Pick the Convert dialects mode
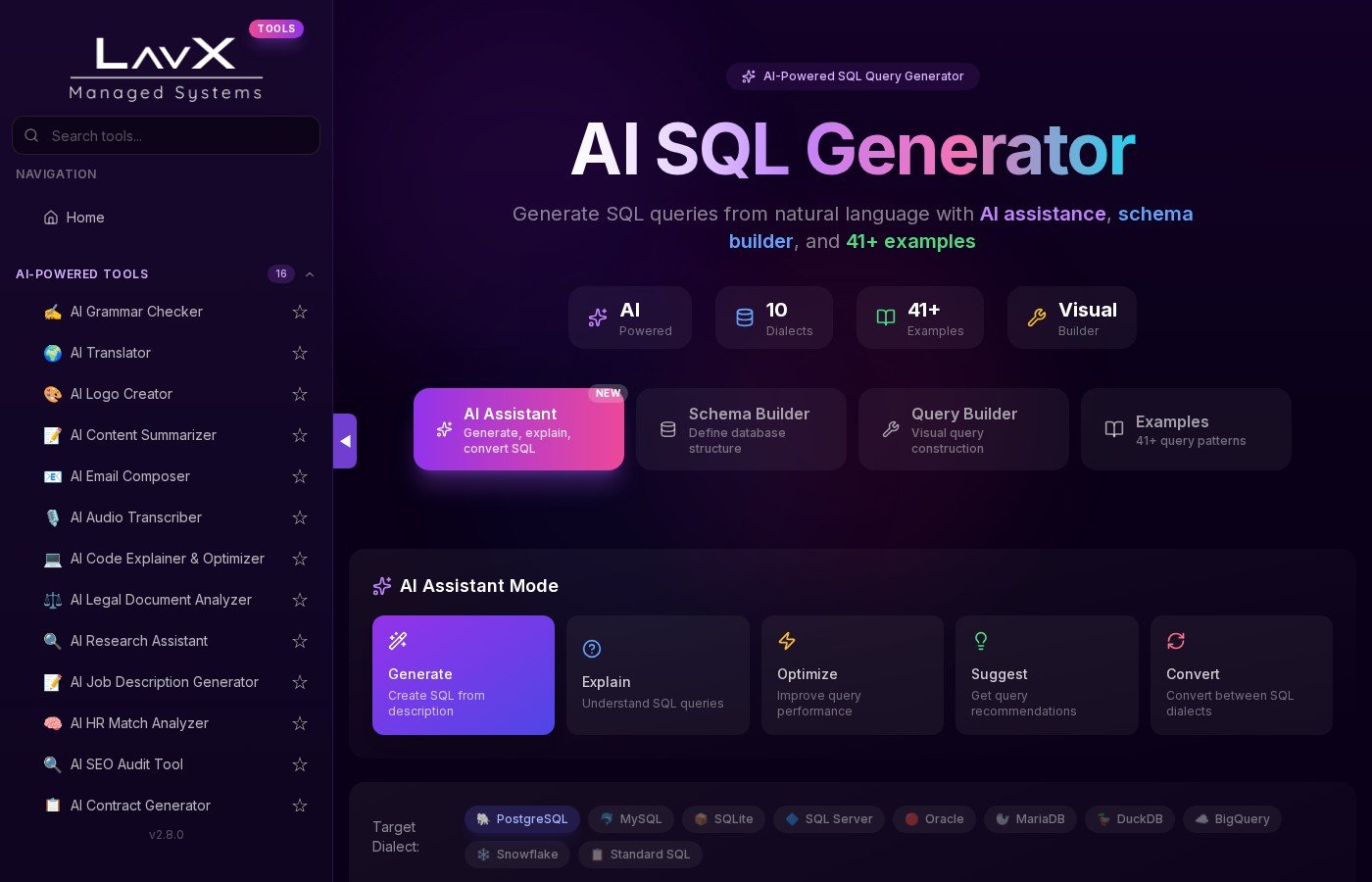The image size is (1372, 882). (x=1176, y=641)
